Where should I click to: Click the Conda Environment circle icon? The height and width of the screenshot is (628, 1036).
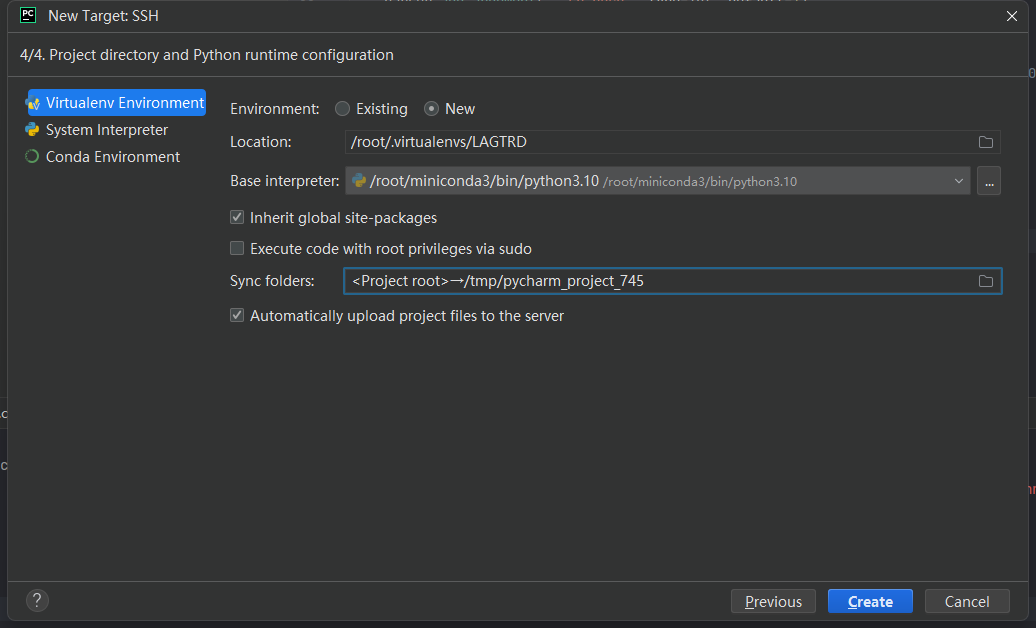point(32,157)
